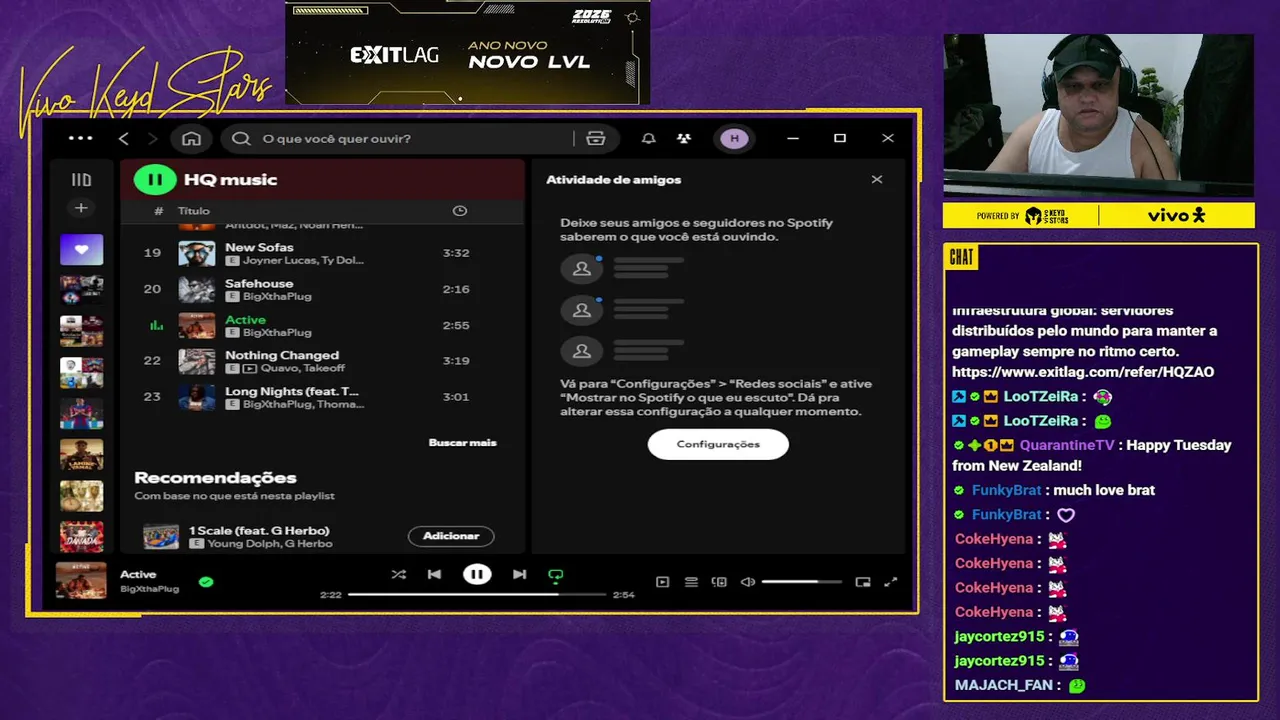Open BigXthaPlug artist link under Safehouse

277,296
